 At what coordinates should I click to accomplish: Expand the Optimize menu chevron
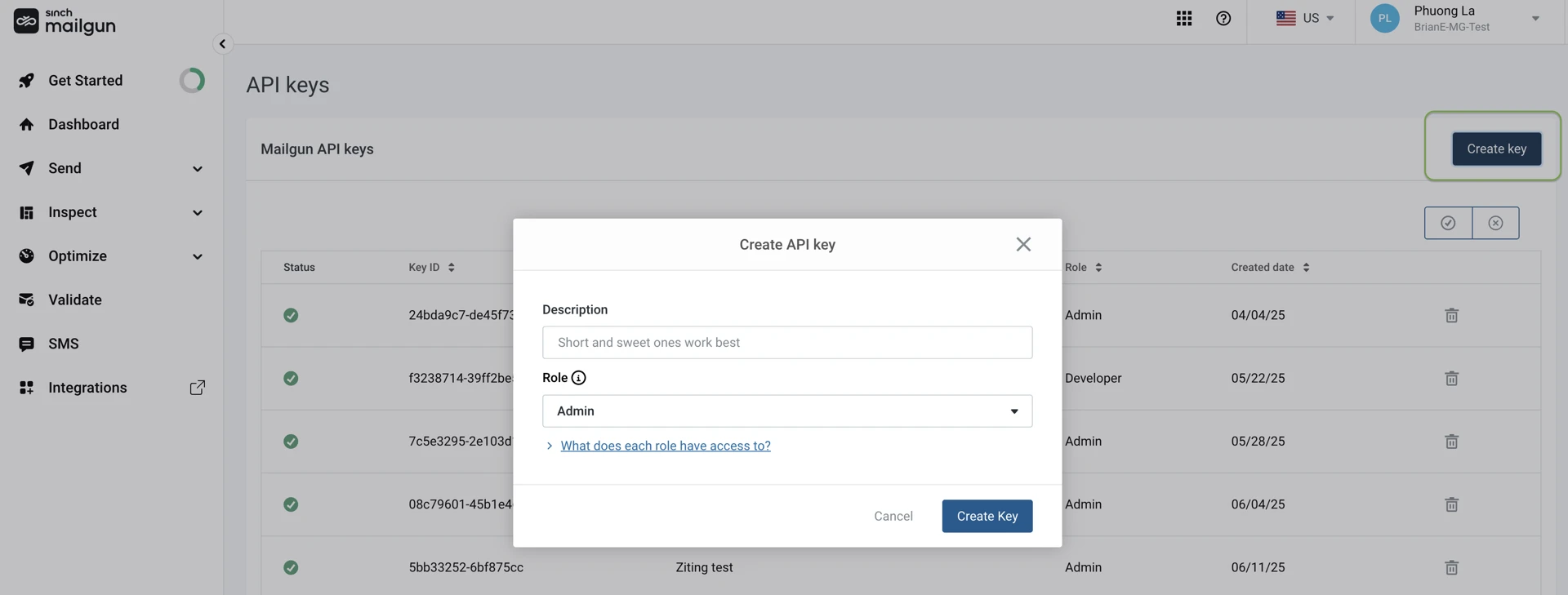point(197,257)
